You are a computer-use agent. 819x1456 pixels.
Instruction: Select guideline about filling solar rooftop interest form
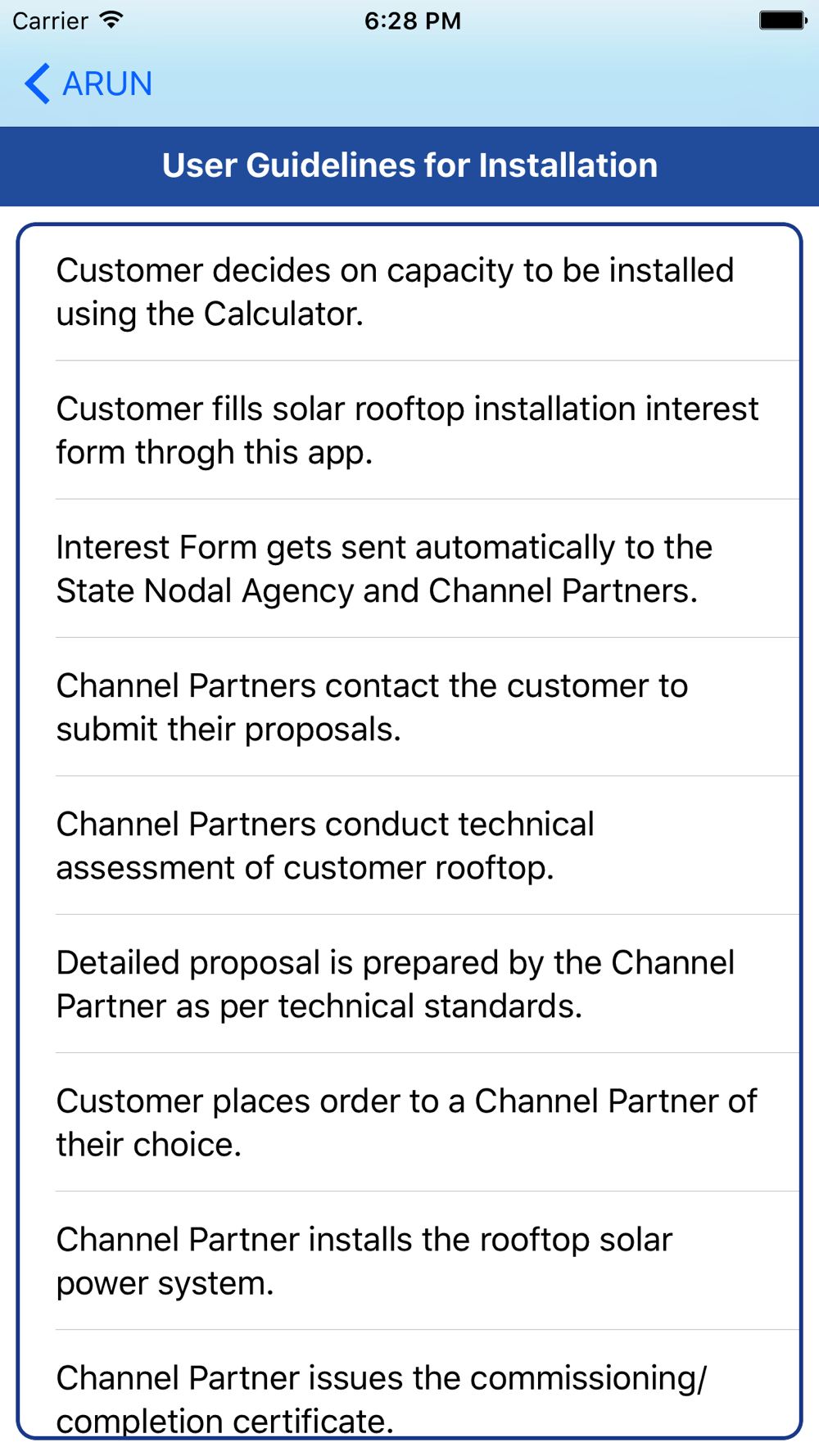[x=409, y=430]
